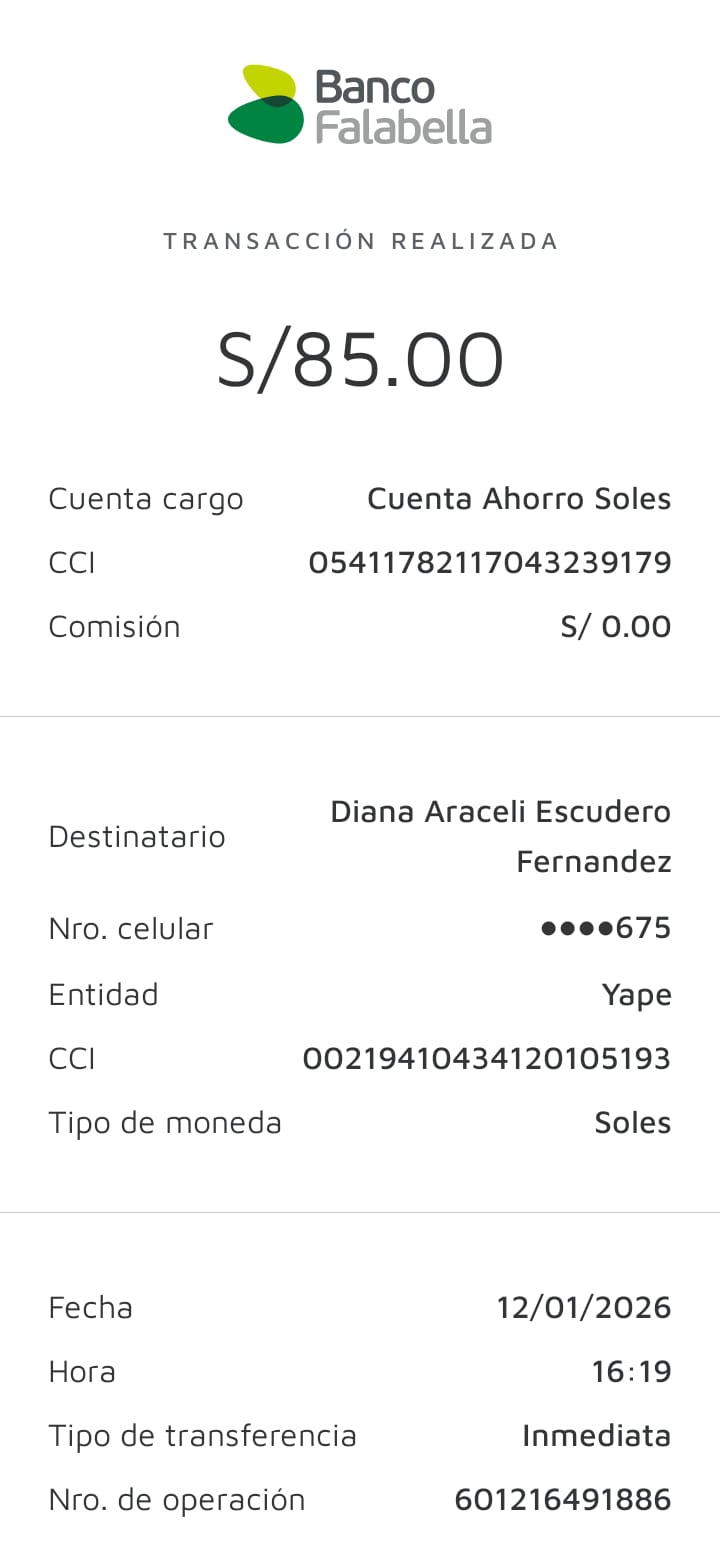The width and height of the screenshot is (720, 1561).
Task: Select the source CCI number 05411782117043239179
Action: point(489,563)
